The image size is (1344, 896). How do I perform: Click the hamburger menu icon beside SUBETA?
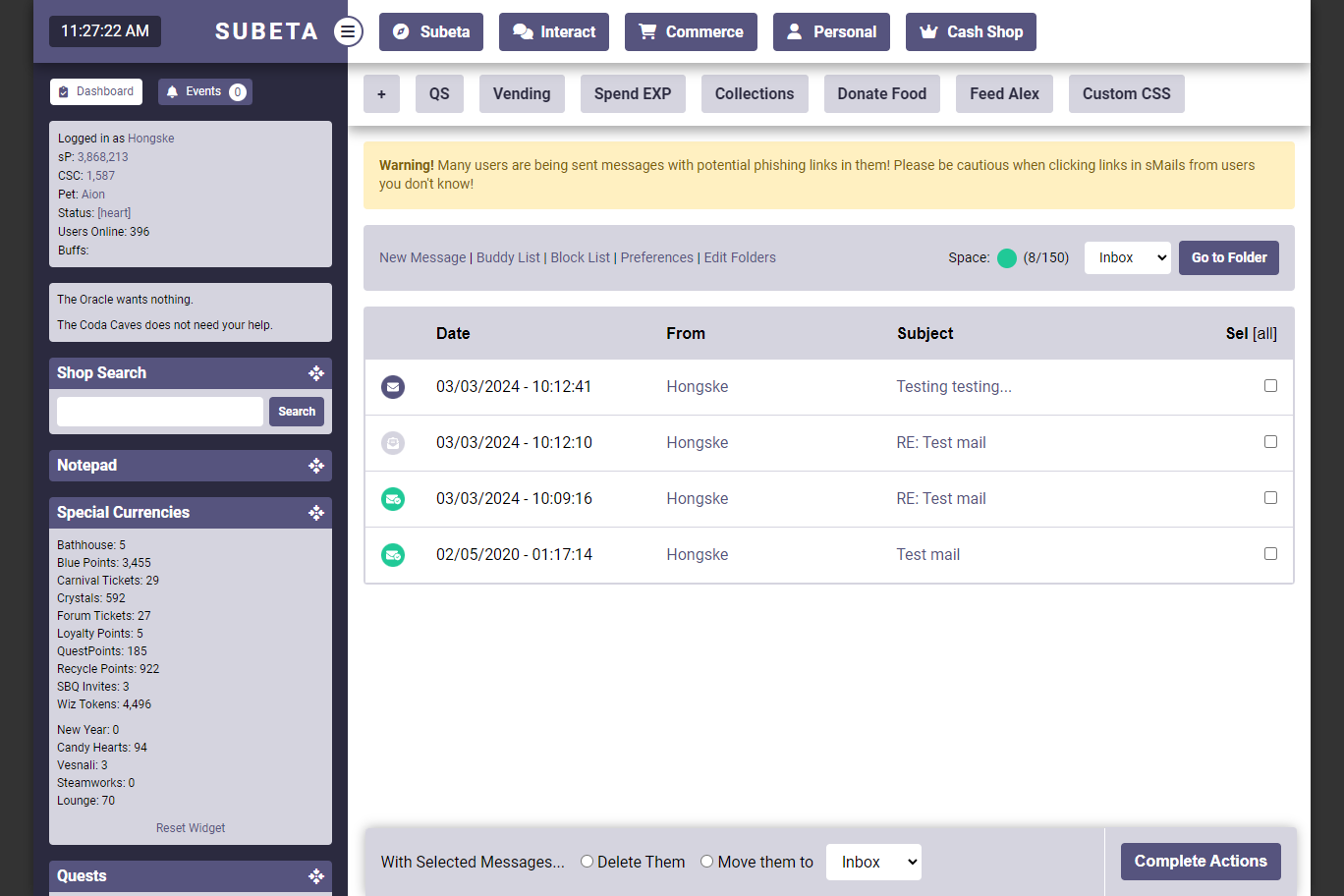coord(348,31)
